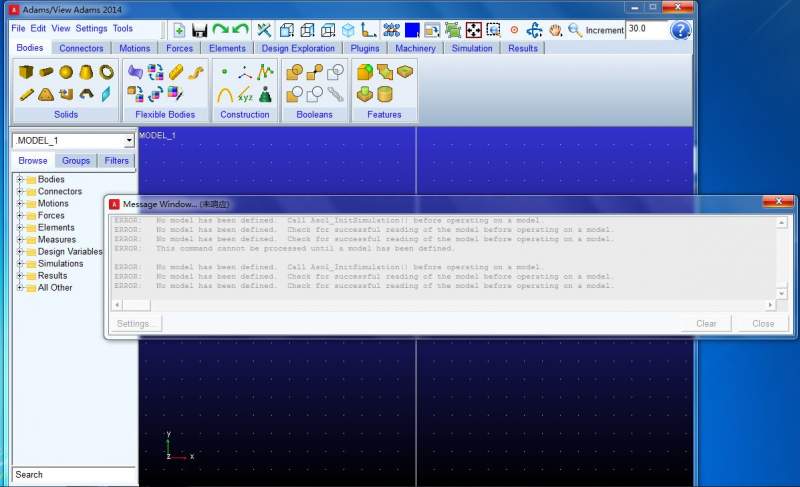Select the Fillet feature tool
The width and height of the screenshot is (800, 487).
[365, 72]
